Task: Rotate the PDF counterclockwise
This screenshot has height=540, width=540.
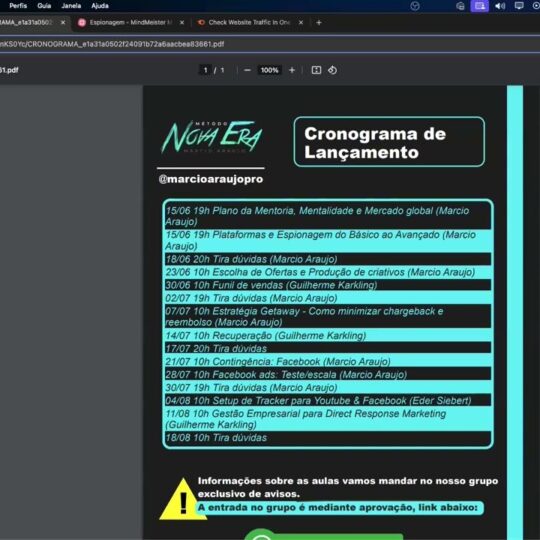Action: point(332,70)
